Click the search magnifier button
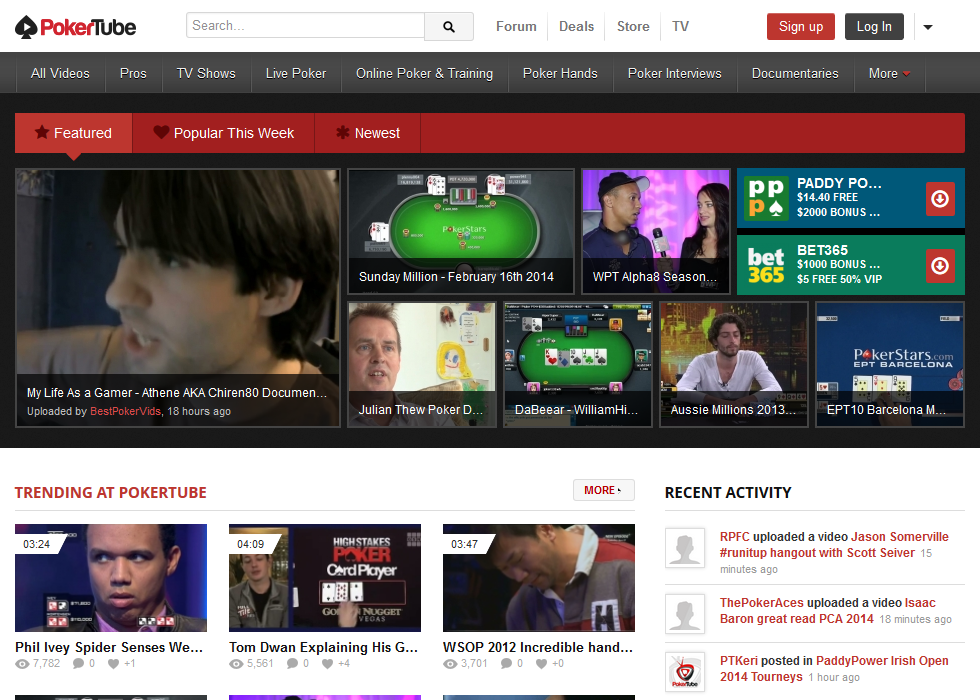Viewport: 980px width, 700px height. pyautogui.click(x=449, y=26)
